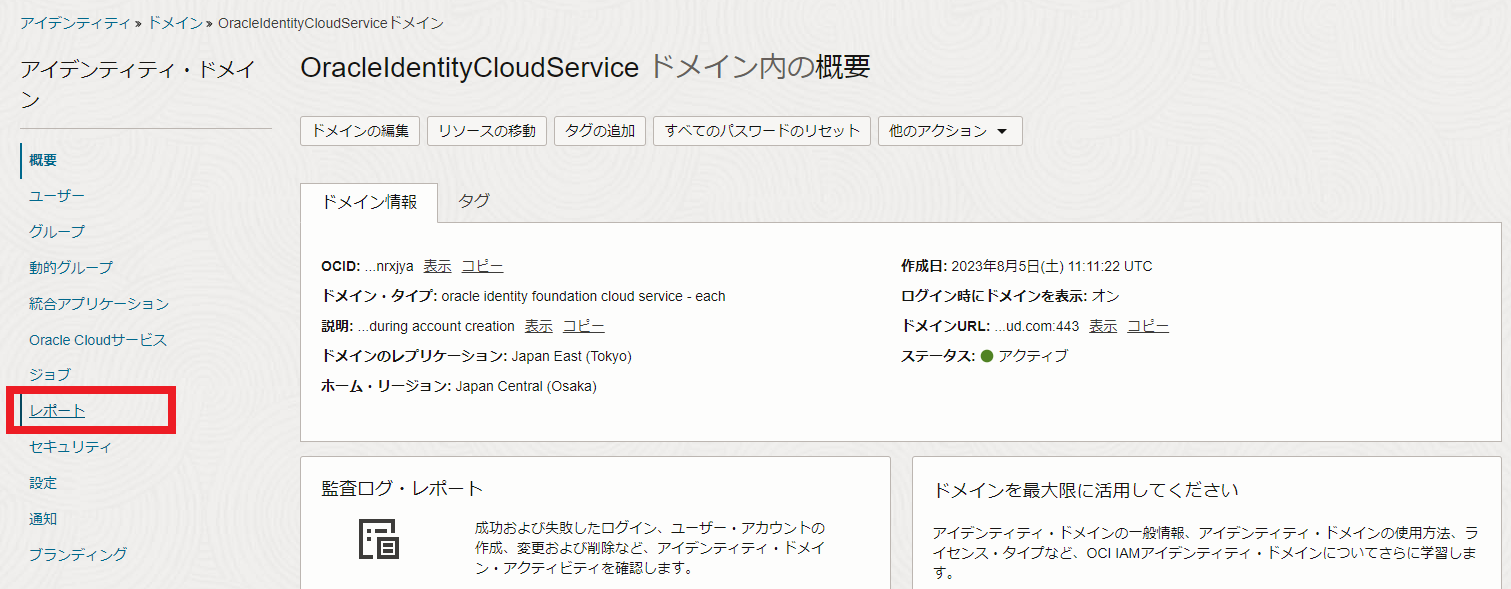Open 動的グループ in the sidebar
This screenshot has height=589, width=1511.
(71, 268)
